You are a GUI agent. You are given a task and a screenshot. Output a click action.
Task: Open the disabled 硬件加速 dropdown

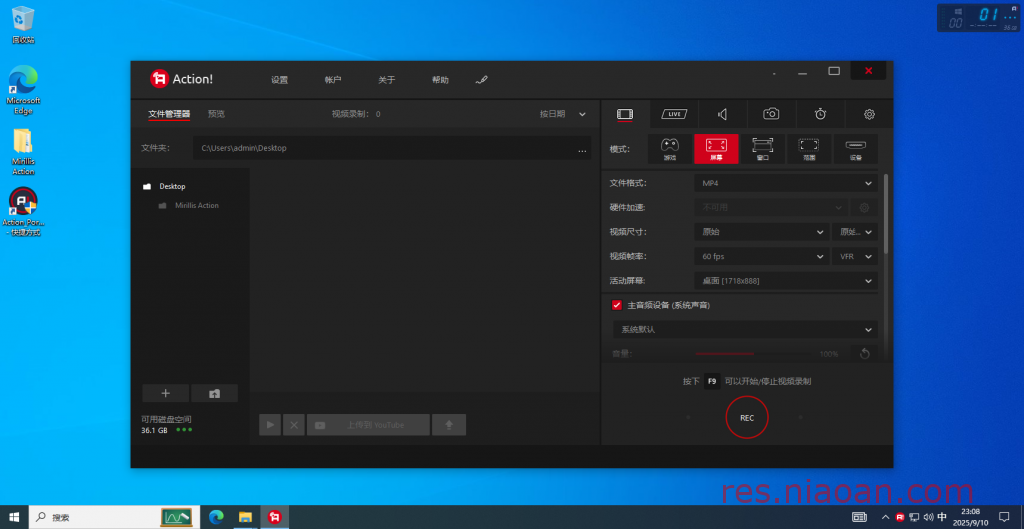point(771,208)
